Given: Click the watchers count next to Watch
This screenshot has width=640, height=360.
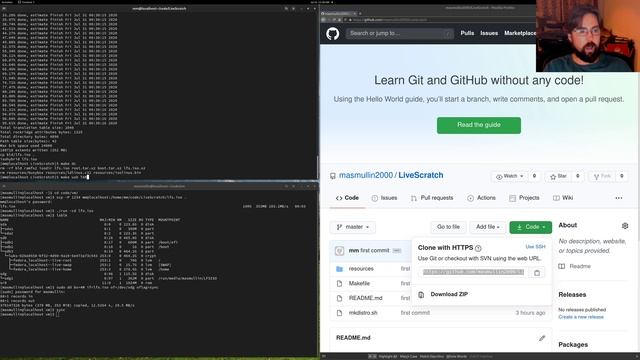Looking at the screenshot, I should 534,176.
